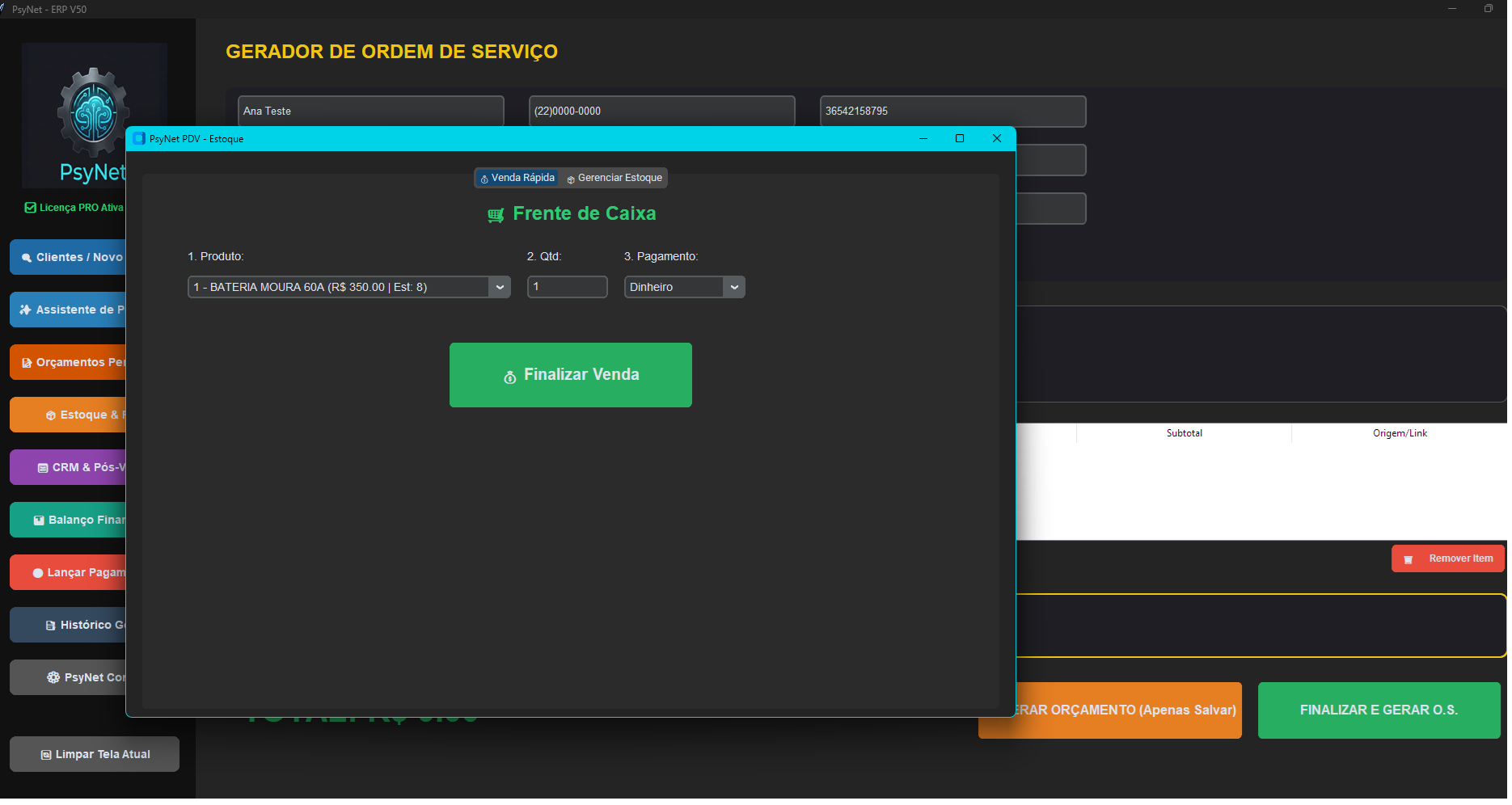Click the shopping cart icon beside Frente de Caixa

tap(495, 214)
